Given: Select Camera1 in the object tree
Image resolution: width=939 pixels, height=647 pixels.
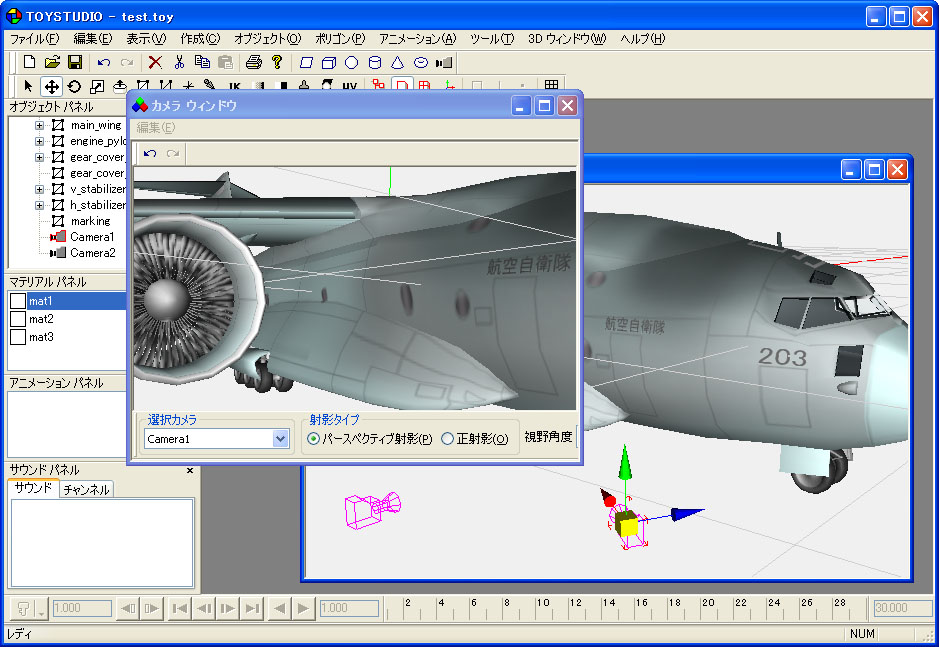Looking at the screenshot, I should pyautogui.click(x=92, y=237).
